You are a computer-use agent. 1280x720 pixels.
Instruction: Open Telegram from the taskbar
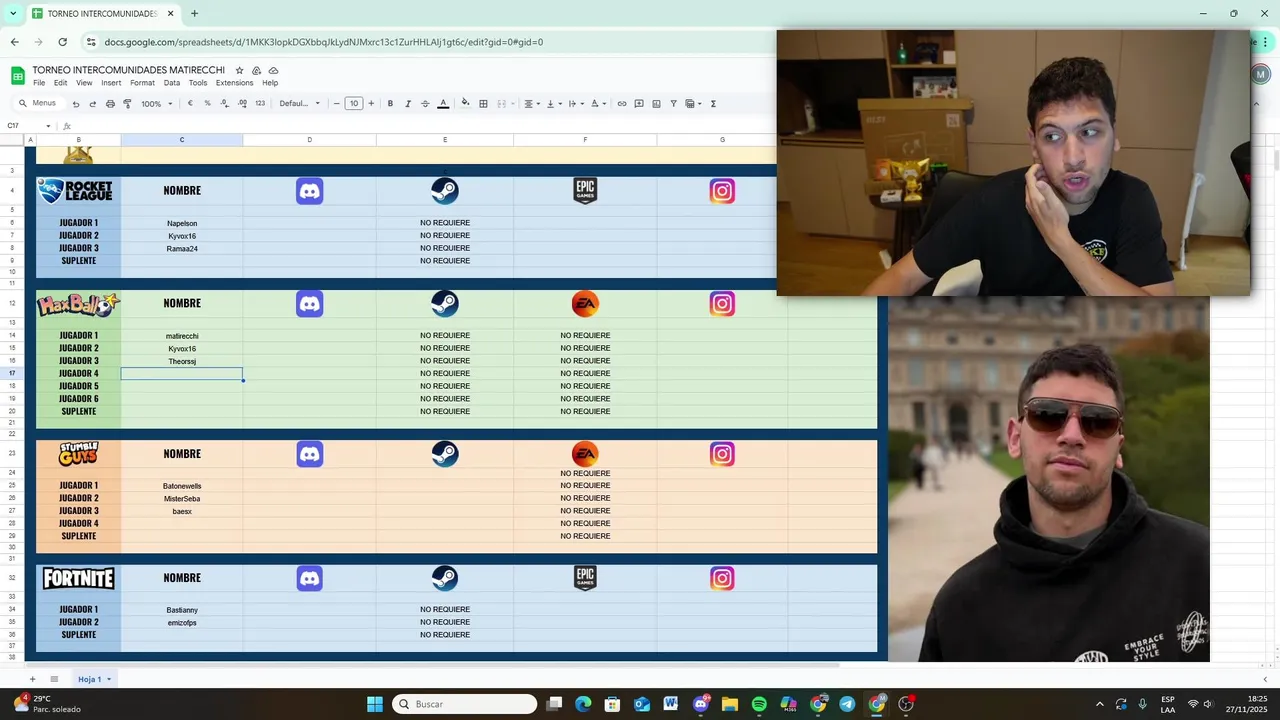[x=847, y=704]
